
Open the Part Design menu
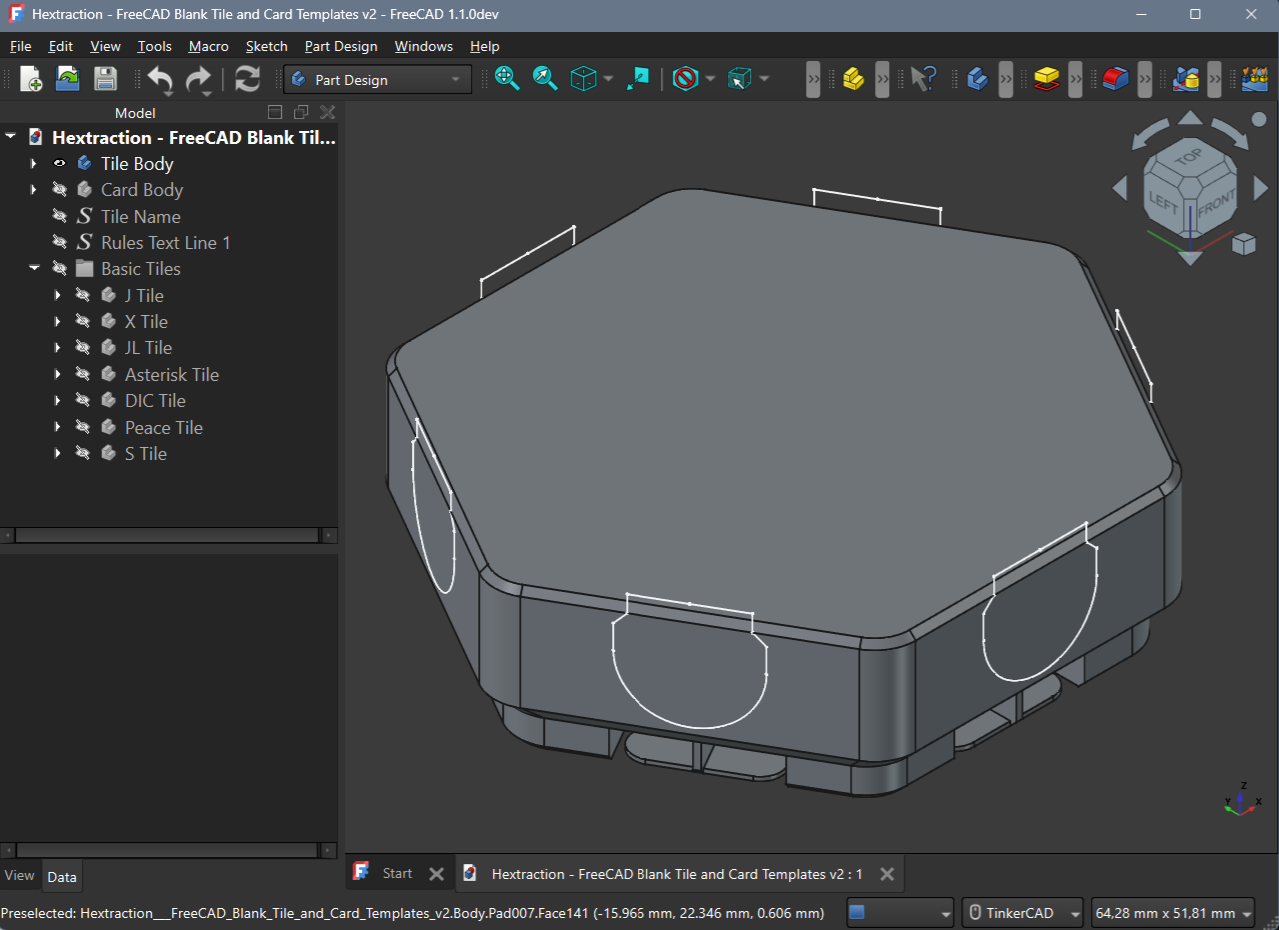[x=341, y=46]
